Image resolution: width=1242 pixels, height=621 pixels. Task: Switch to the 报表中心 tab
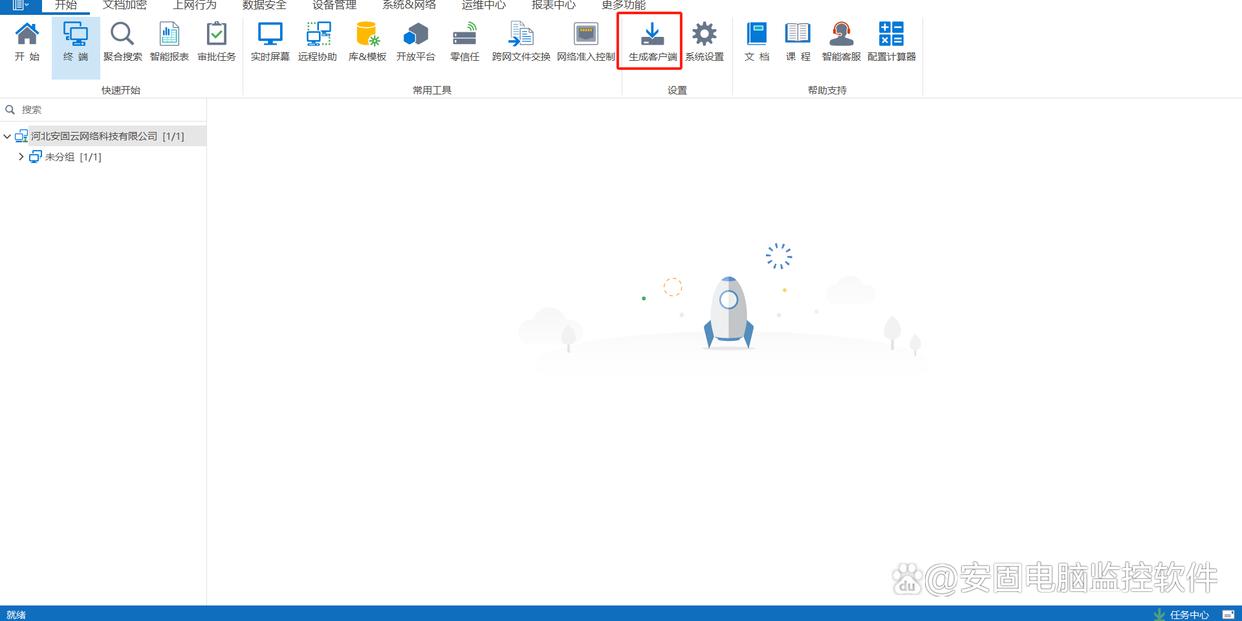[554, 5]
